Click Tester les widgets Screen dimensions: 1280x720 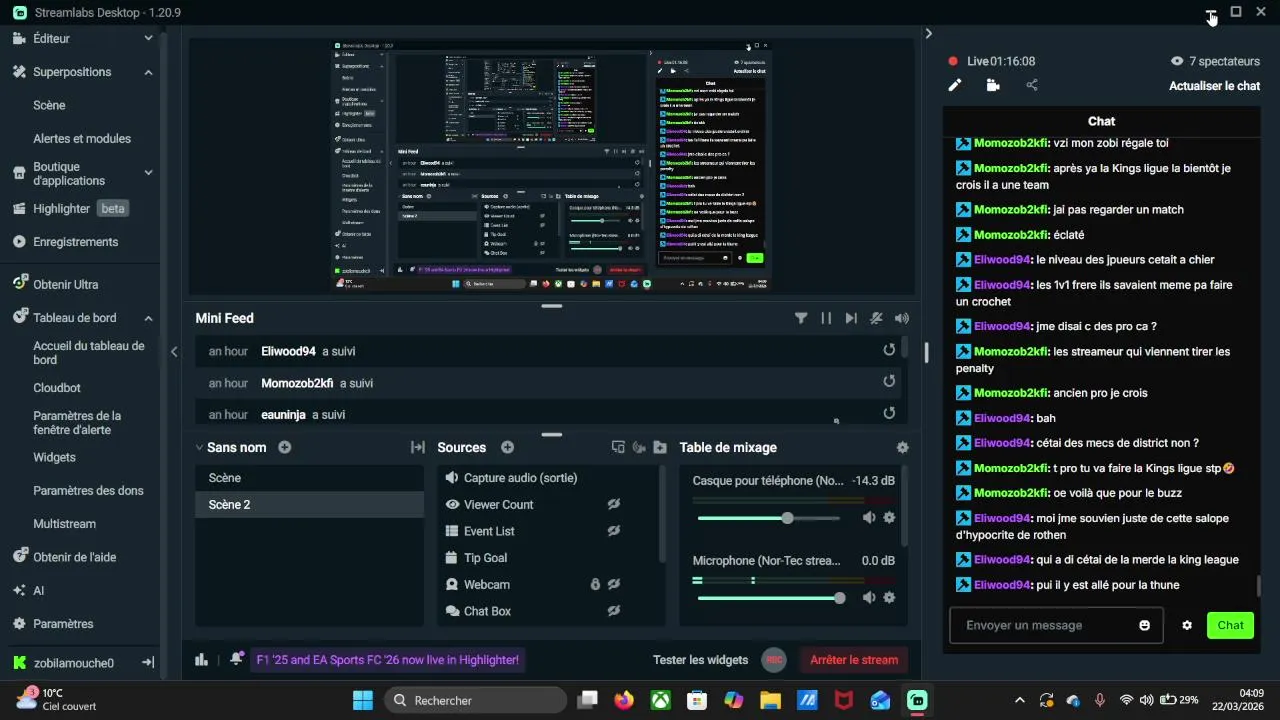coord(700,659)
